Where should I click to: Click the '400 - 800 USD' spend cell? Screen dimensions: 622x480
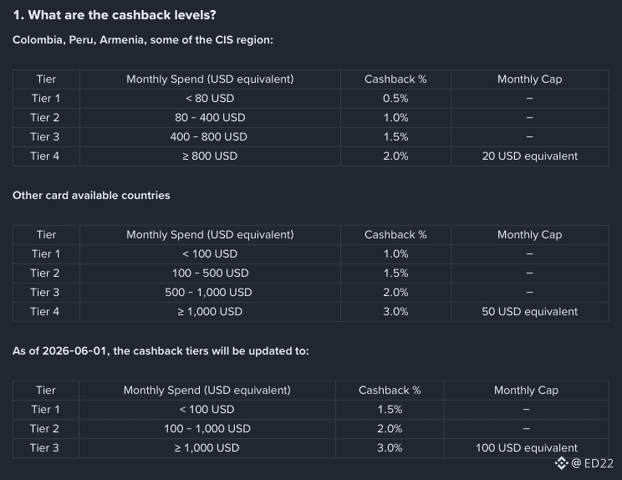tap(210, 137)
